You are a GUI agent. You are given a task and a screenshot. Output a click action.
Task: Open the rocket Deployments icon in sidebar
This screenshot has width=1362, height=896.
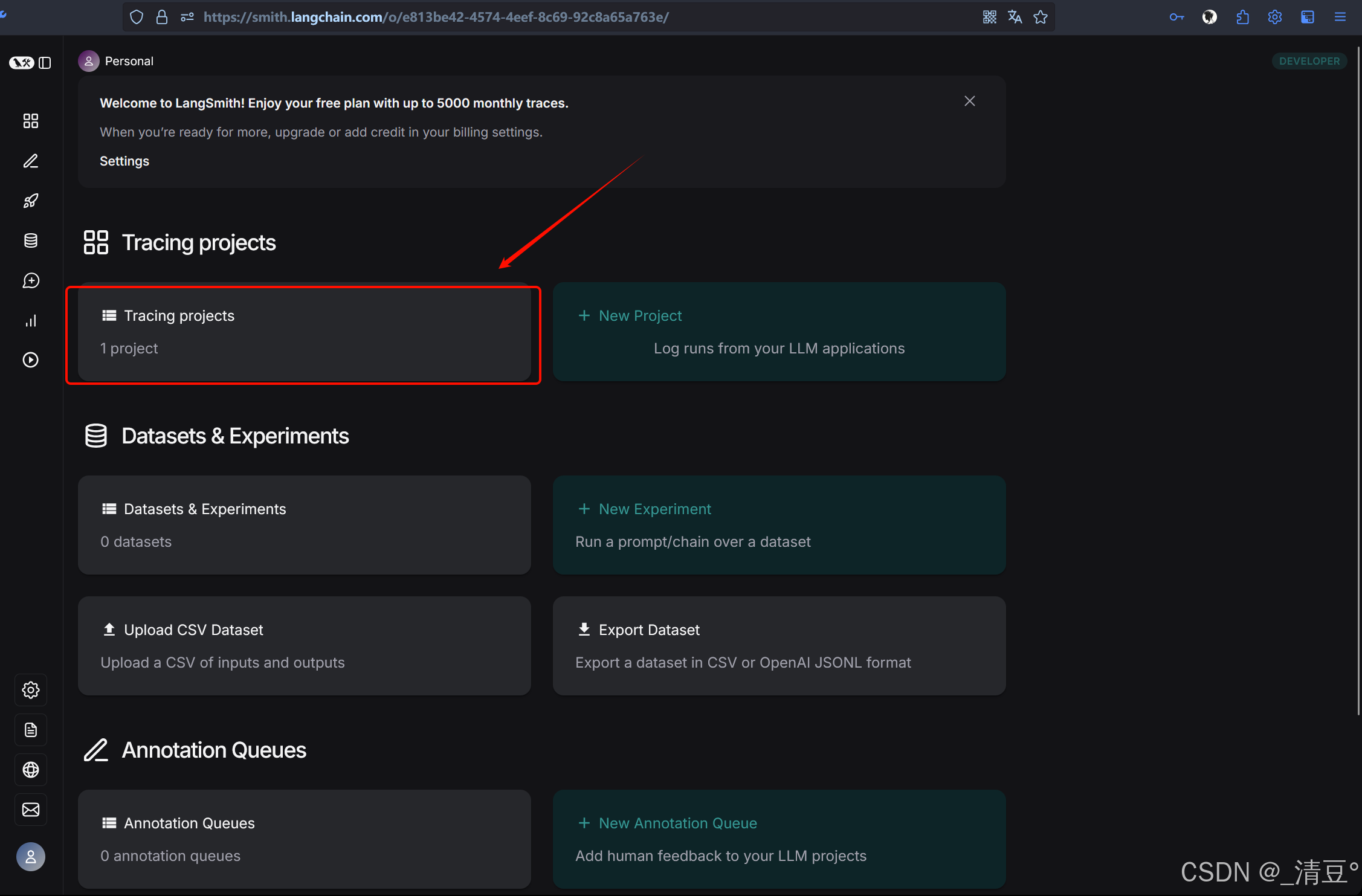pyautogui.click(x=31, y=201)
